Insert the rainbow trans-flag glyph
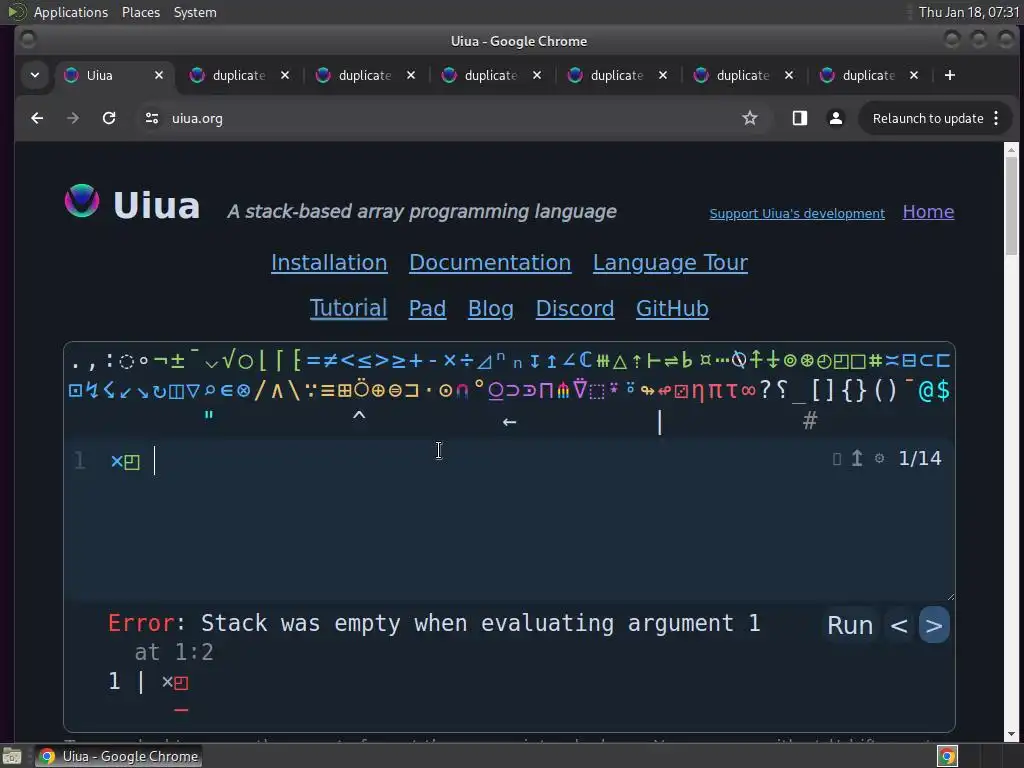The image size is (1024, 768). [x=563, y=391]
